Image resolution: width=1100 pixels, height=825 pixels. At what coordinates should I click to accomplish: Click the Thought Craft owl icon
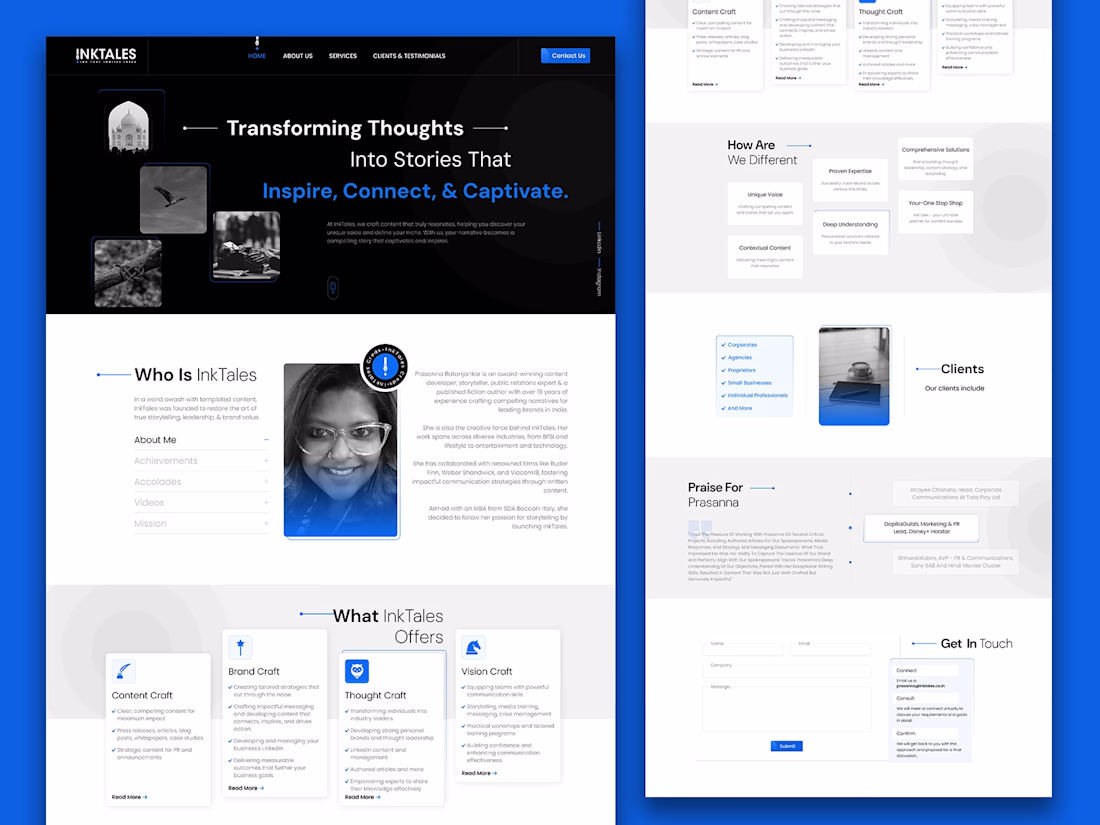[356, 671]
